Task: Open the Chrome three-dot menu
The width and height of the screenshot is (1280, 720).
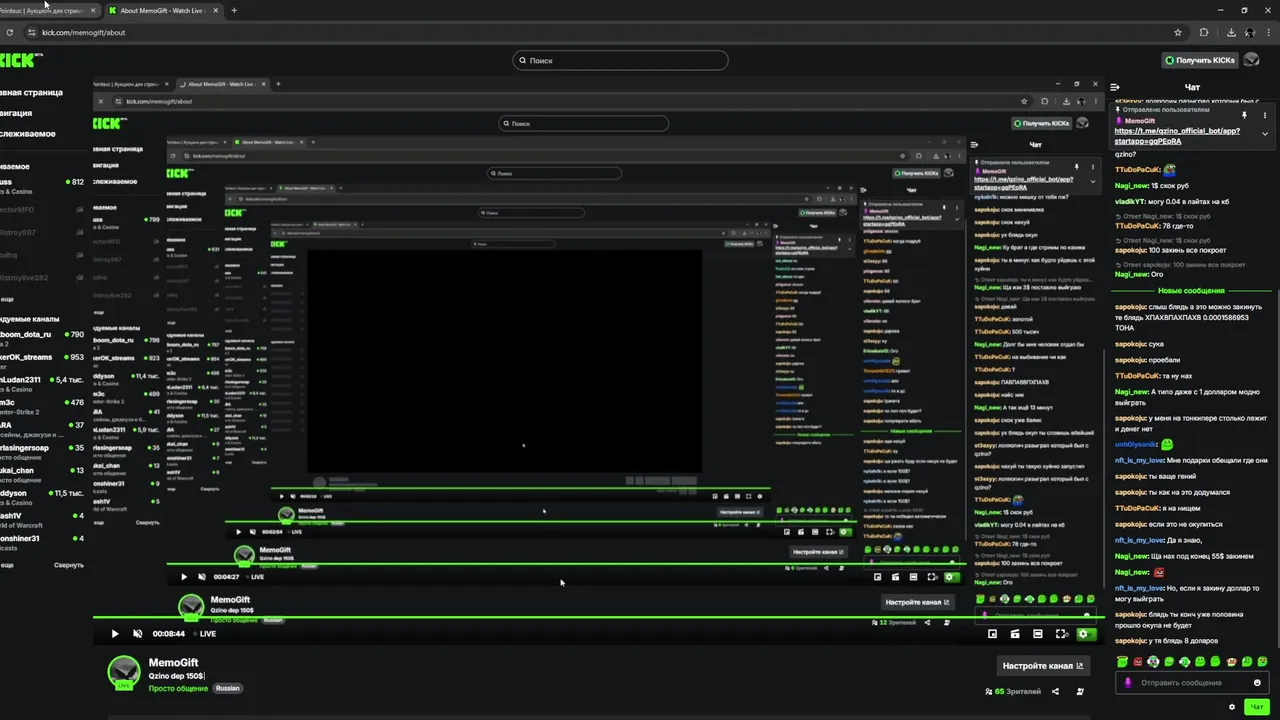Action: pos(1270,32)
